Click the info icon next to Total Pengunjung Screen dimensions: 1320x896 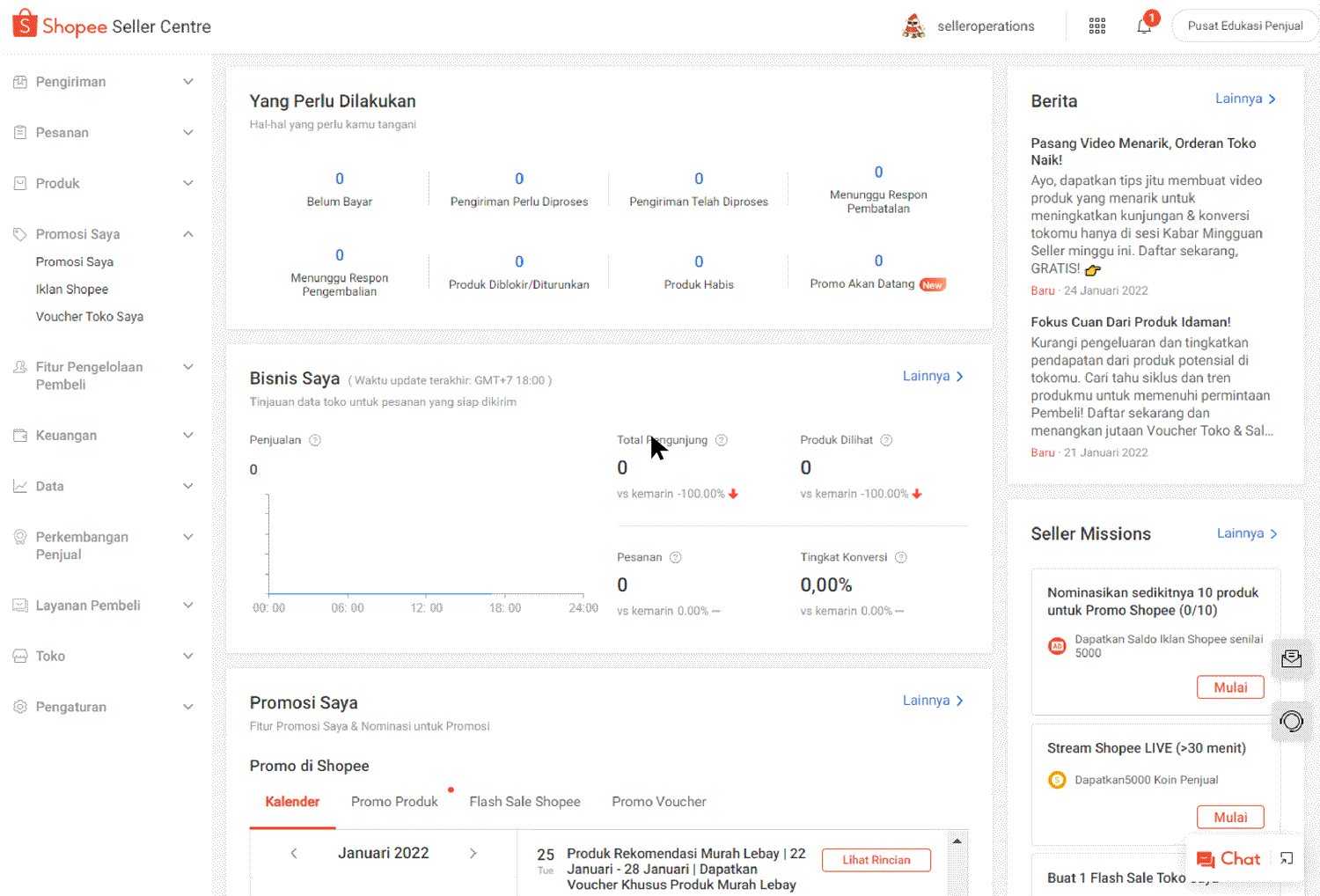coord(722,440)
